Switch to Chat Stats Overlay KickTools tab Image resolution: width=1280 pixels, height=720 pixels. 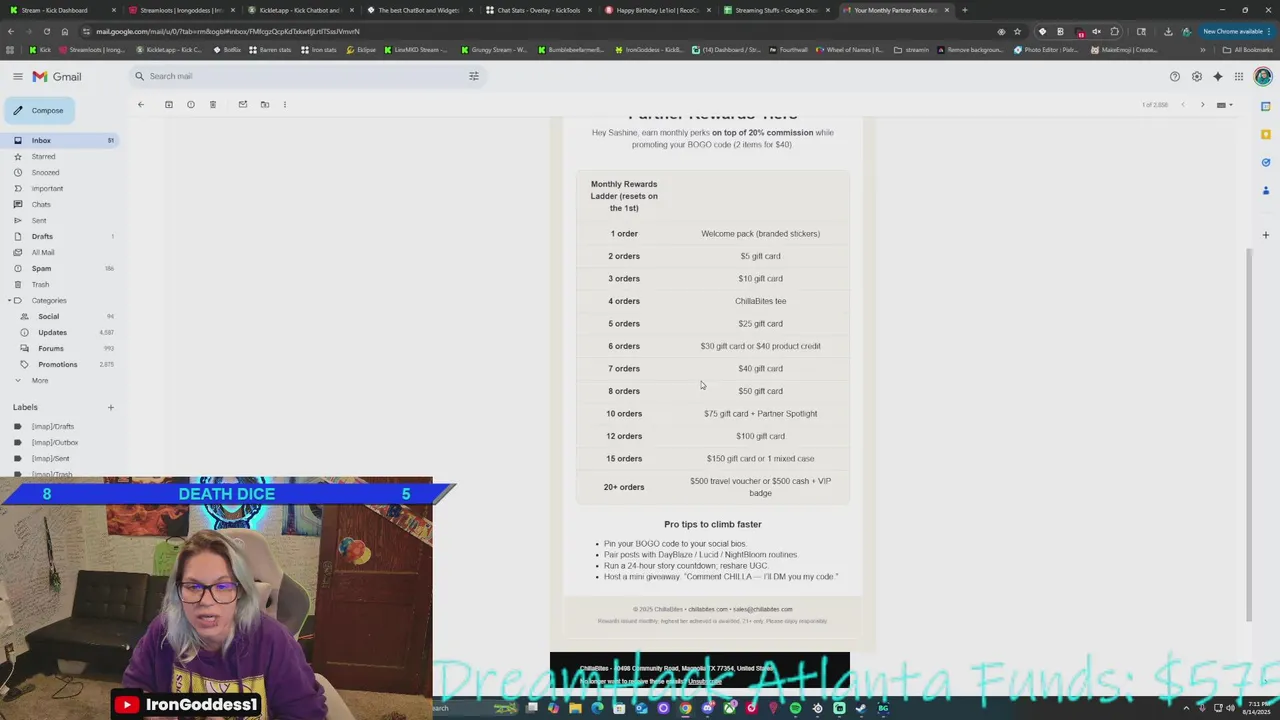pos(538,10)
